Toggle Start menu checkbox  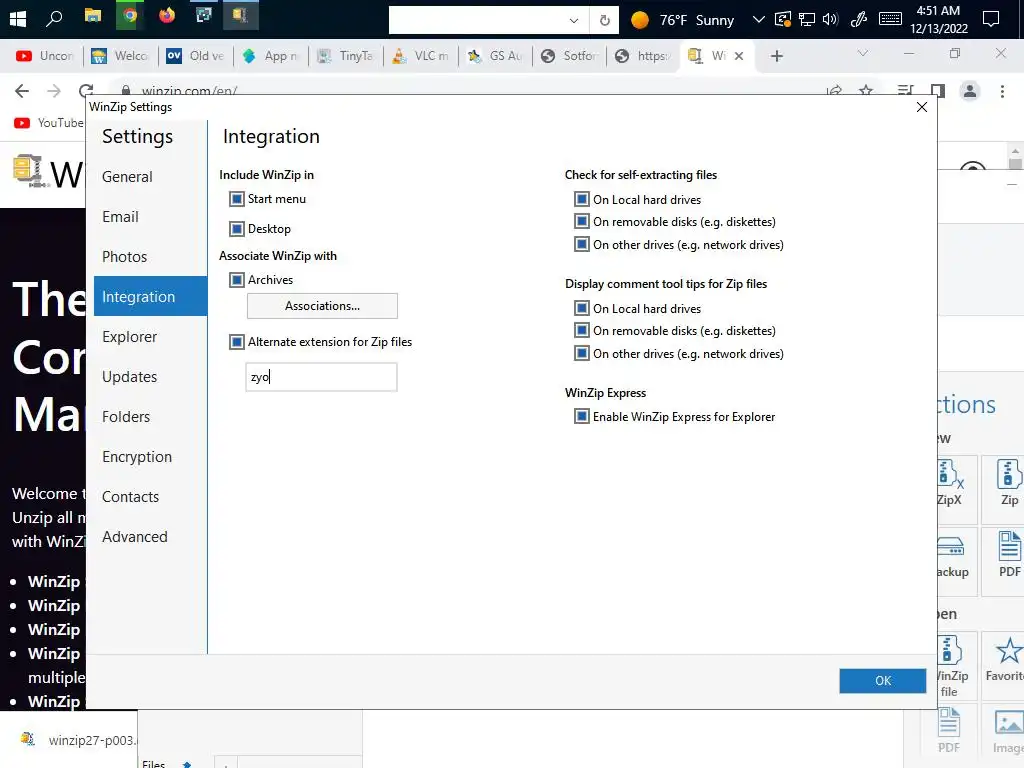[237, 199]
